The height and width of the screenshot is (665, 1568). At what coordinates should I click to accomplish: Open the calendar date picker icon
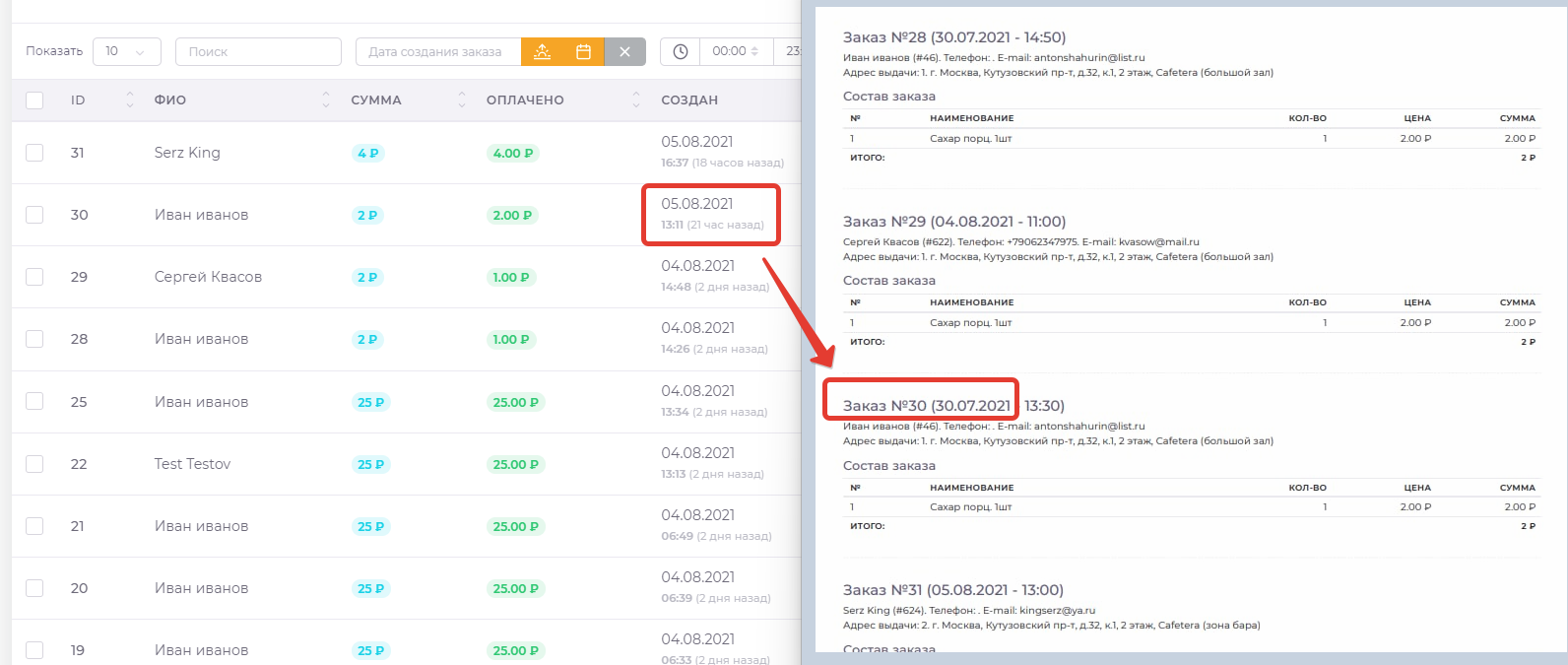pos(583,52)
